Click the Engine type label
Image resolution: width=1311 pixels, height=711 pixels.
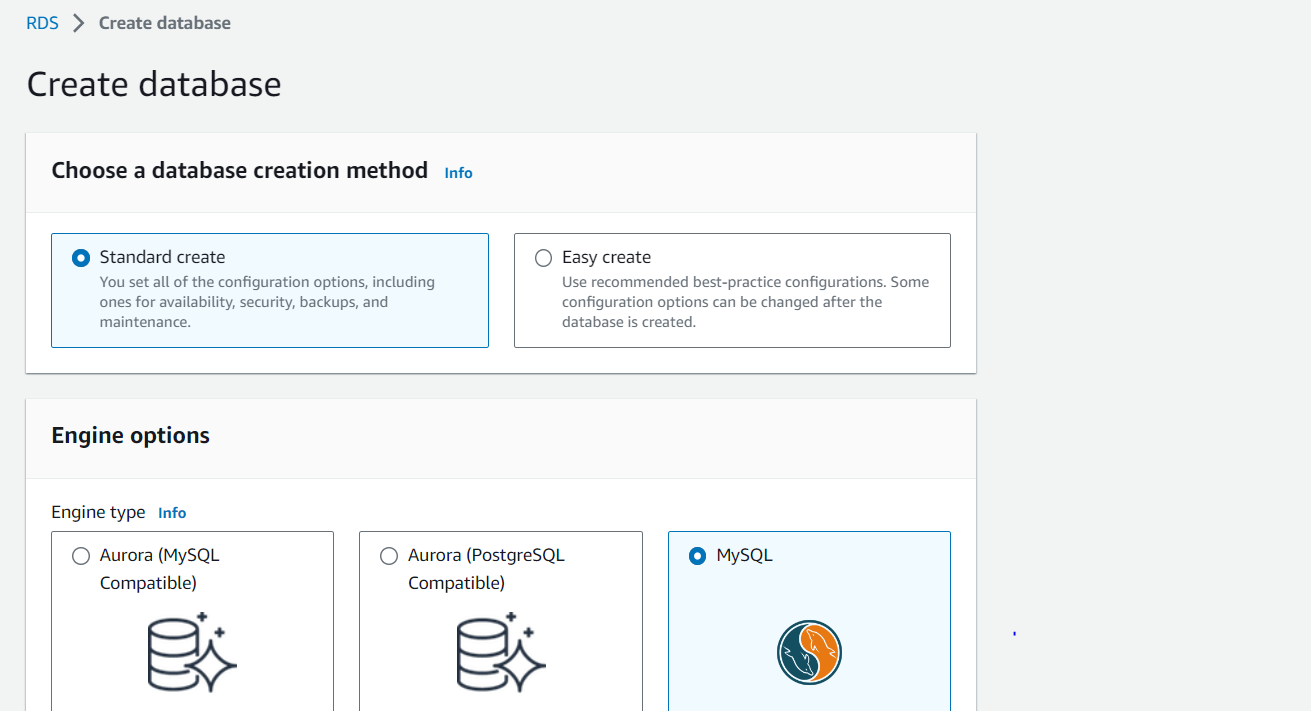tap(98, 512)
